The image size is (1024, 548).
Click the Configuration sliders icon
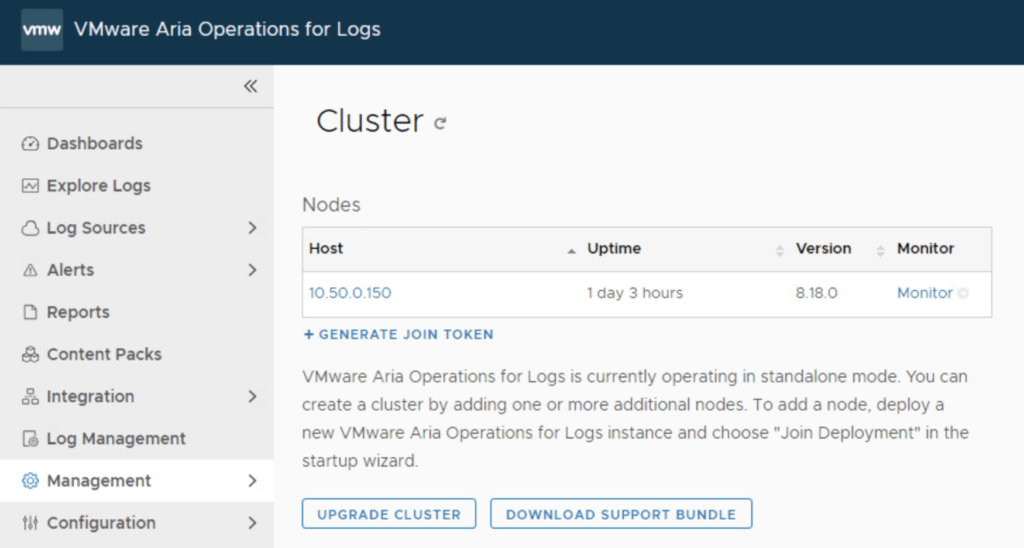pyautogui.click(x=30, y=523)
